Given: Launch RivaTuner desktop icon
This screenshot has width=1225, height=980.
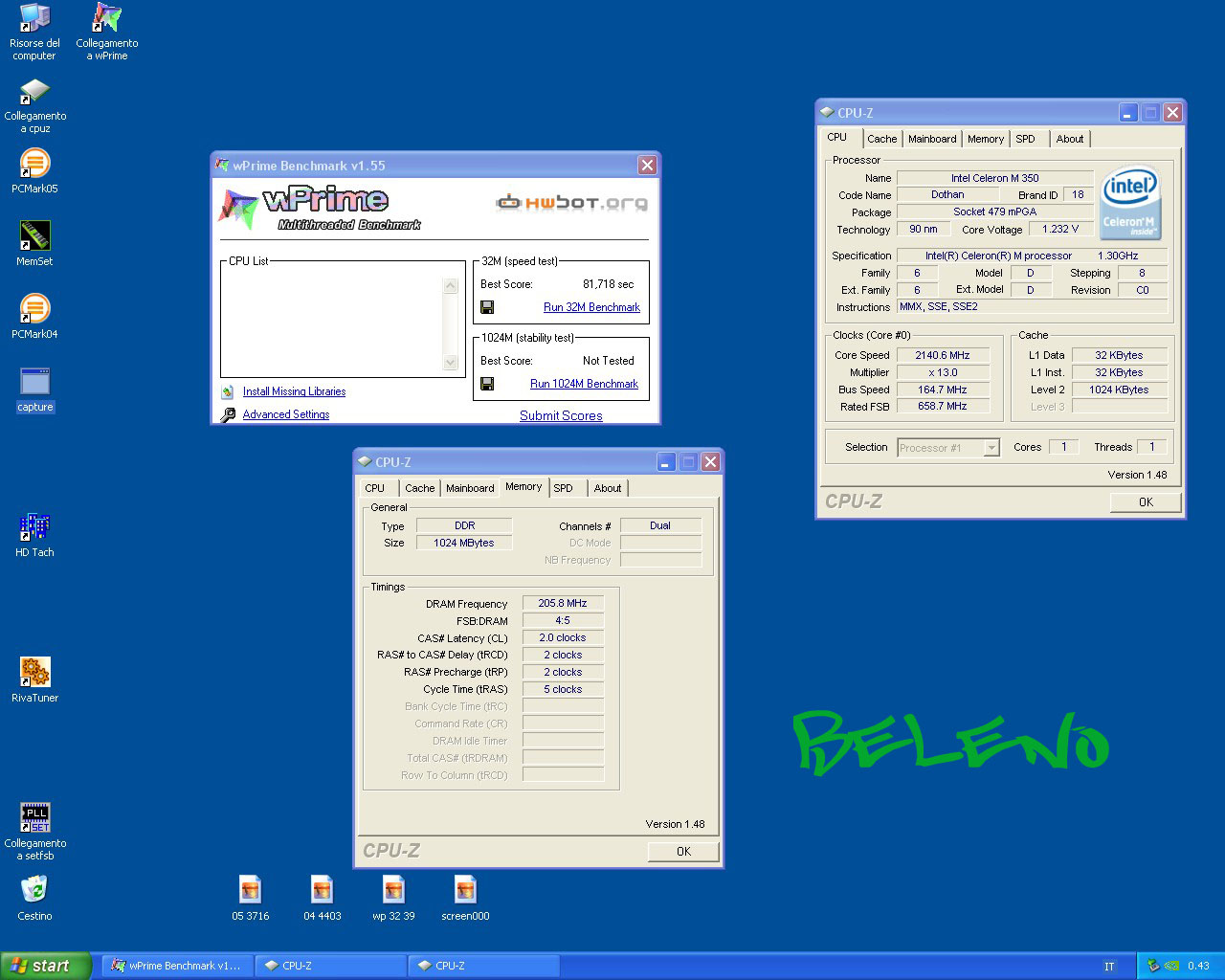Looking at the screenshot, I should point(34,680).
